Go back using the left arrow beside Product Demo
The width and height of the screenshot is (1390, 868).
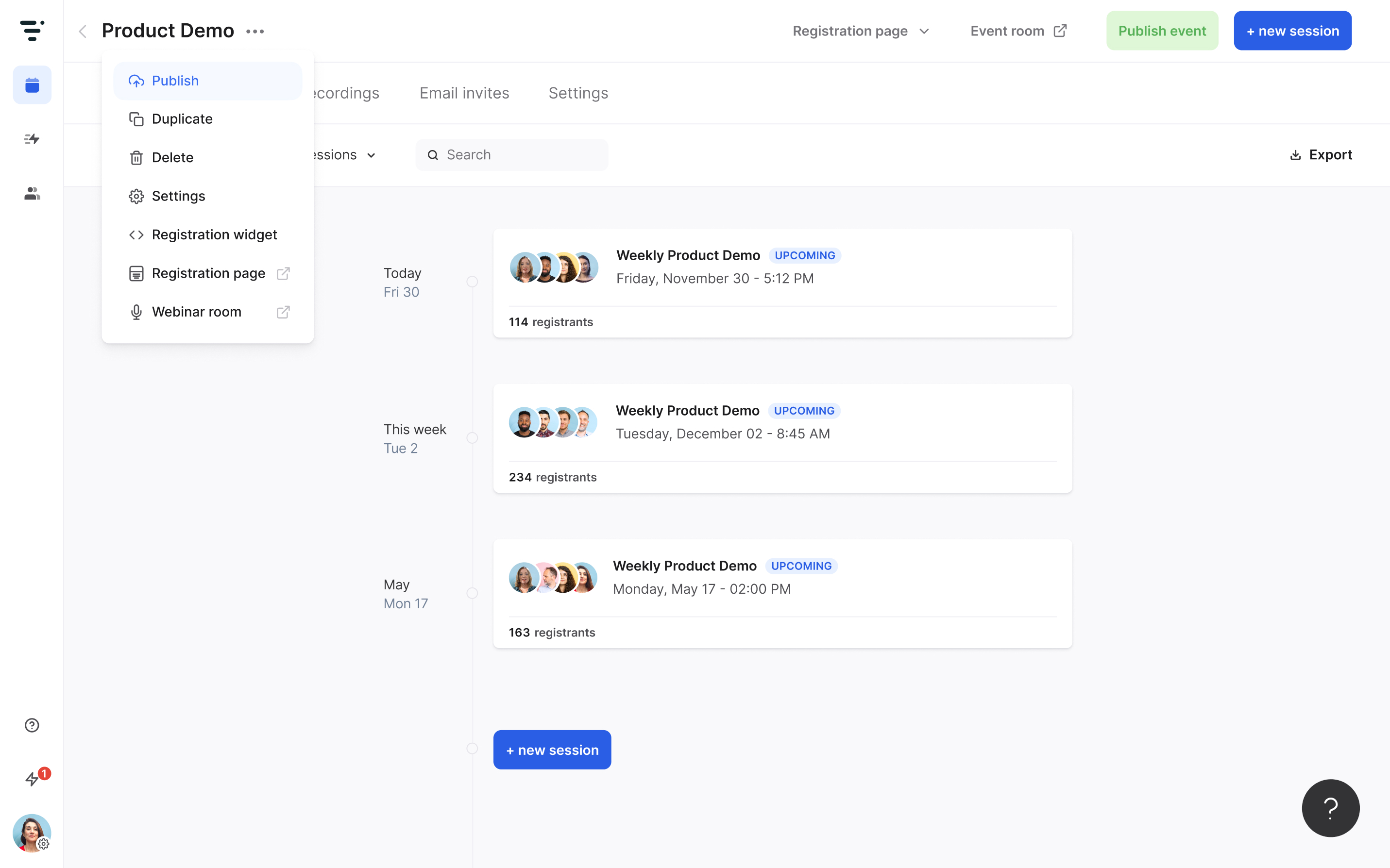tap(83, 31)
